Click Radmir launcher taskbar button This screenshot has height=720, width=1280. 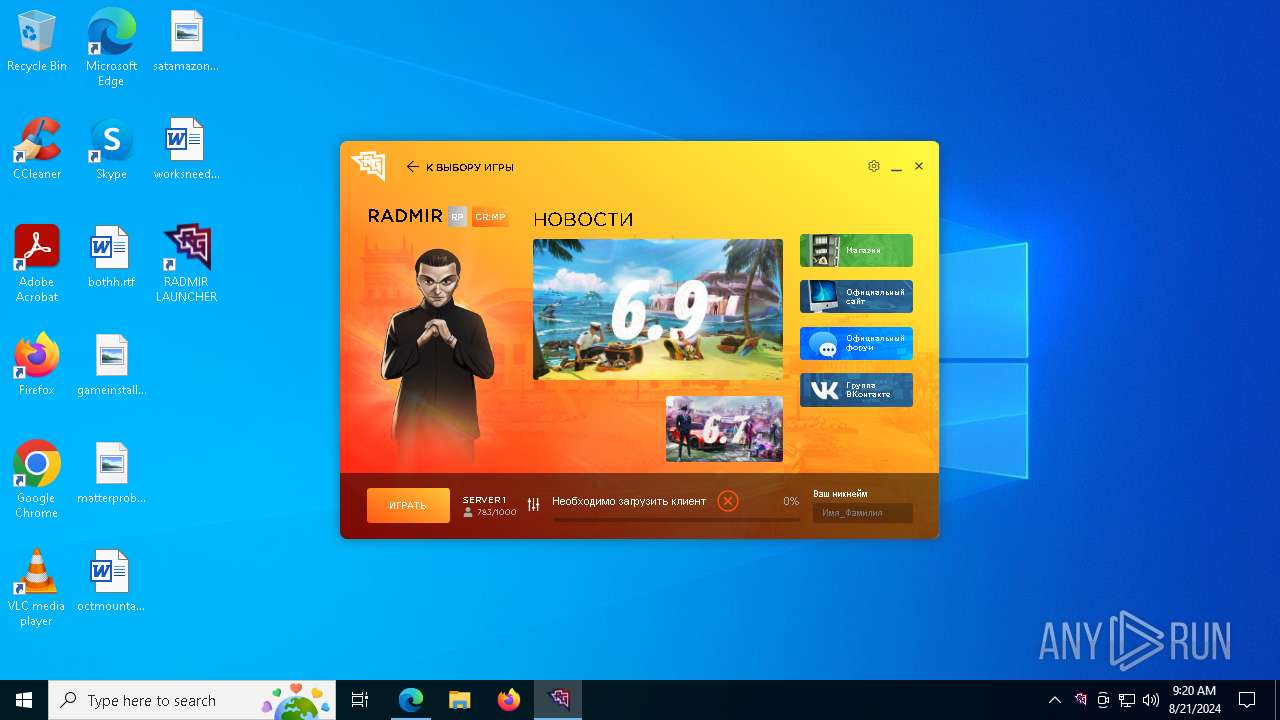(557, 700)
